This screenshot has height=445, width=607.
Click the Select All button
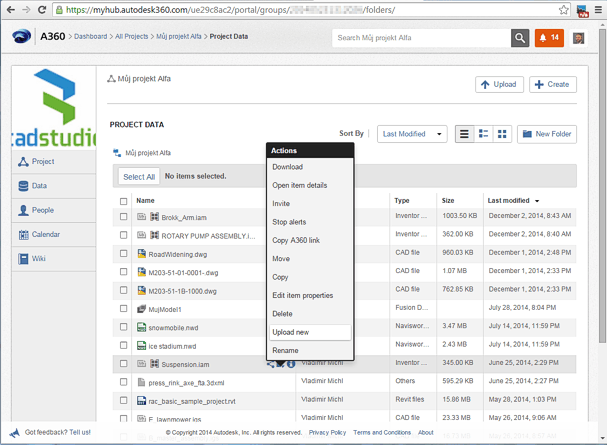click(139, 177)
